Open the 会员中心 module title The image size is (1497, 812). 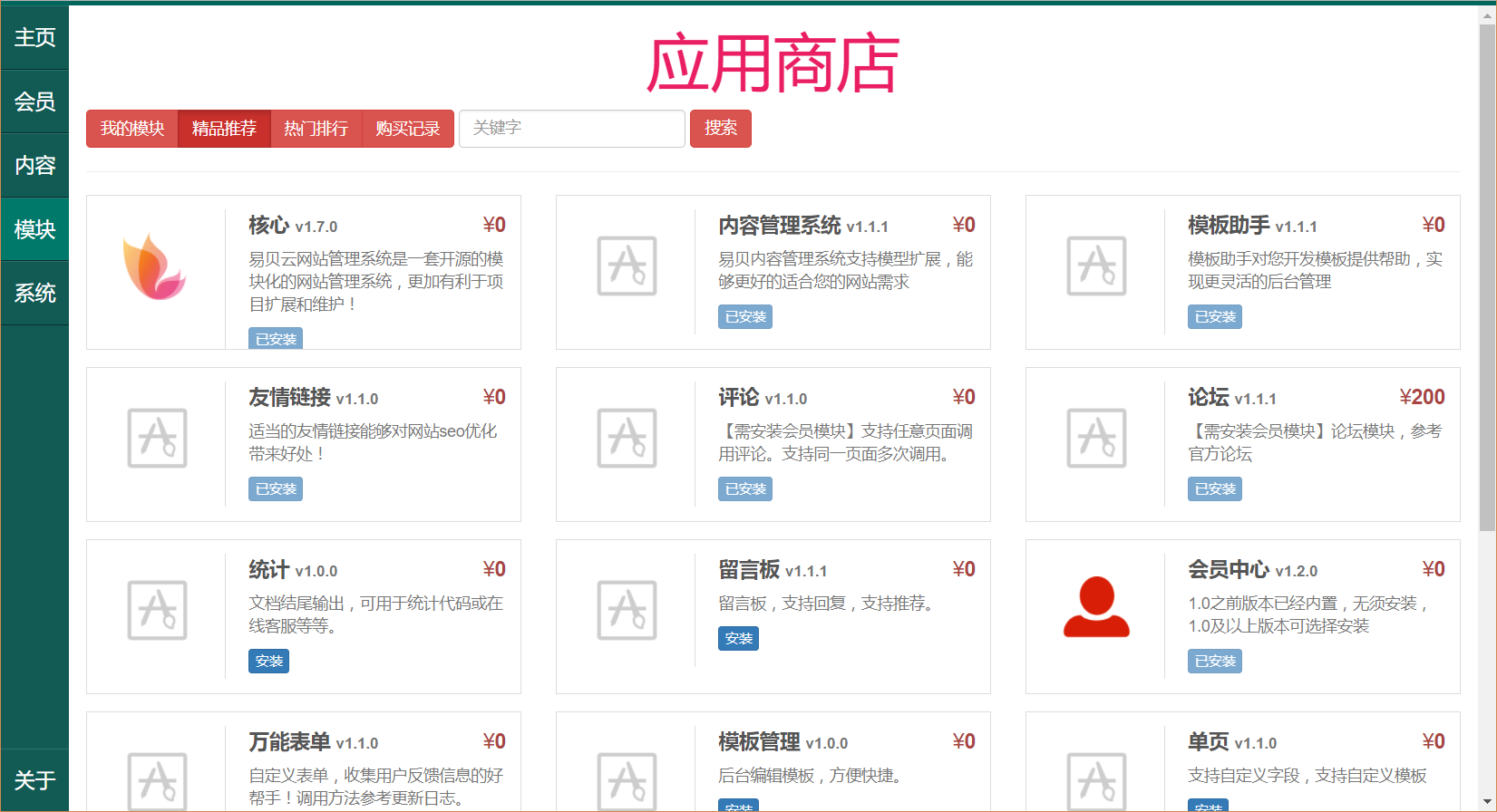pos(1230,569)
